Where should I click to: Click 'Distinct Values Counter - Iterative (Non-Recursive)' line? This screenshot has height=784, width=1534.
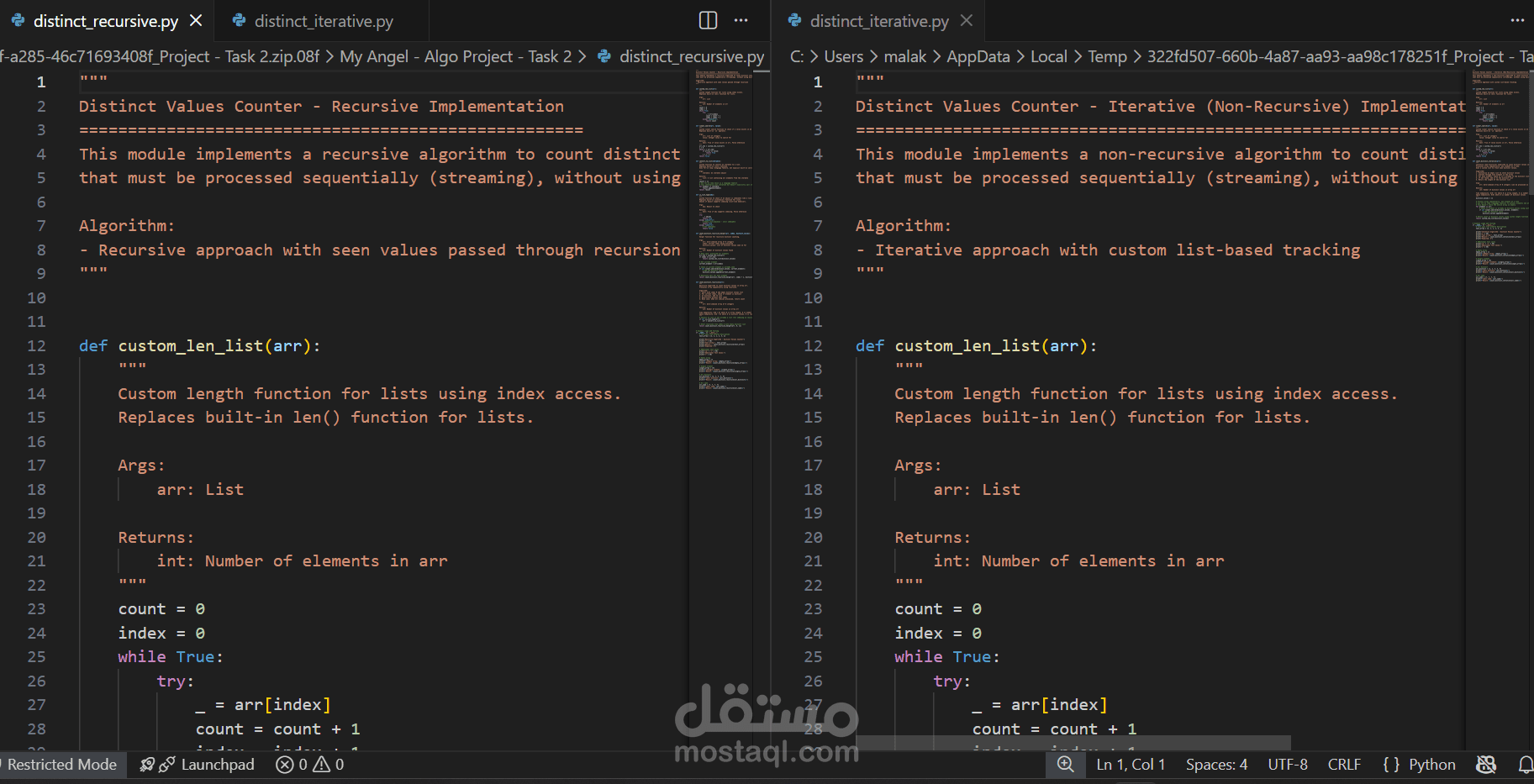point(1161,106)
